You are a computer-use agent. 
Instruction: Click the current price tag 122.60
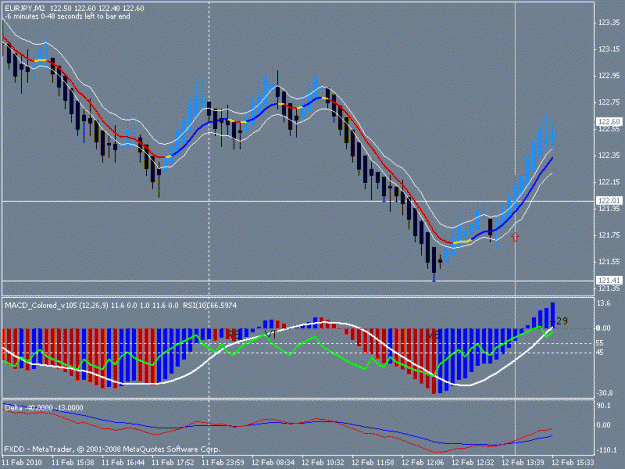[609, 122]
